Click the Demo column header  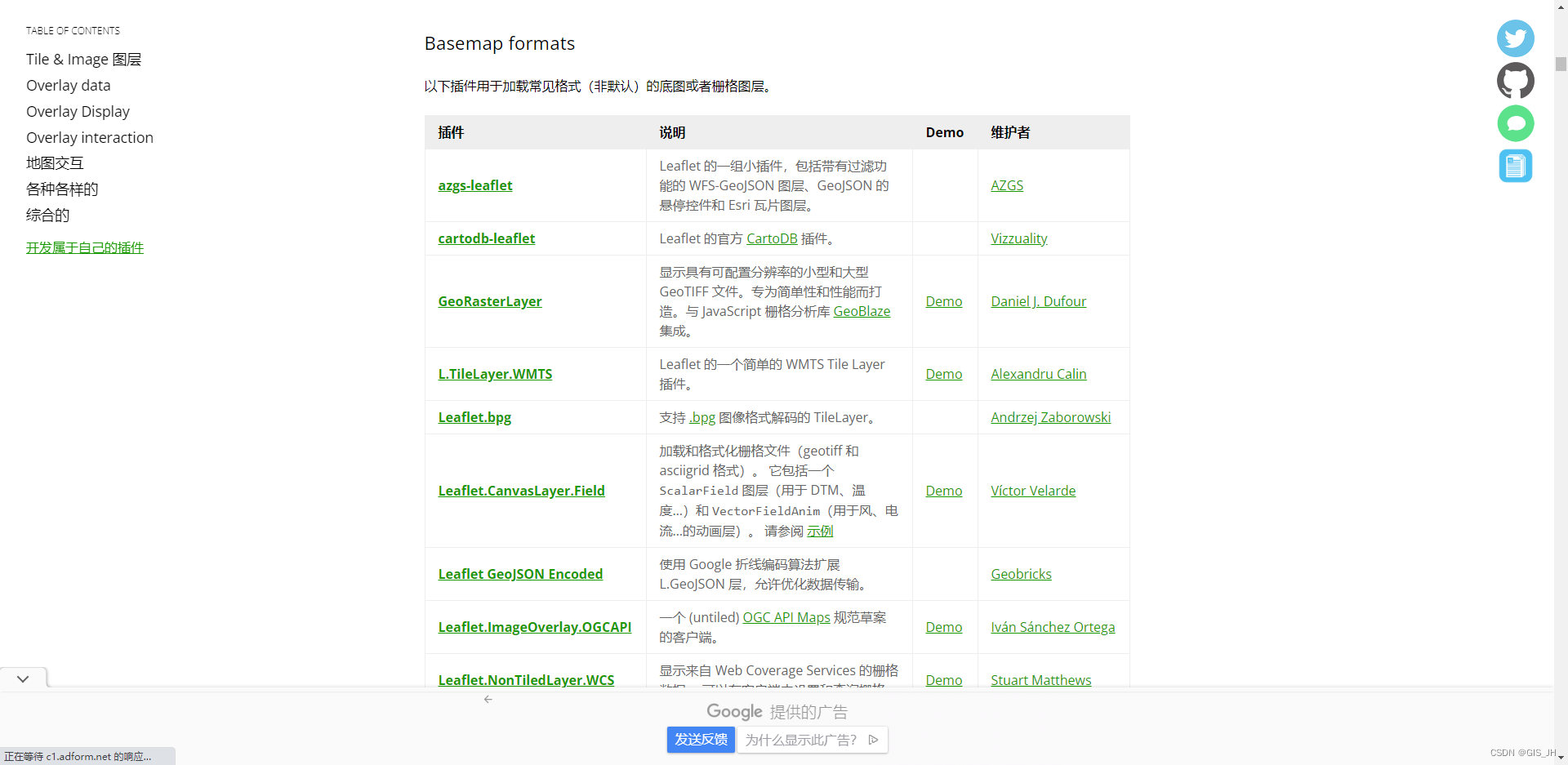coord(945,132)
